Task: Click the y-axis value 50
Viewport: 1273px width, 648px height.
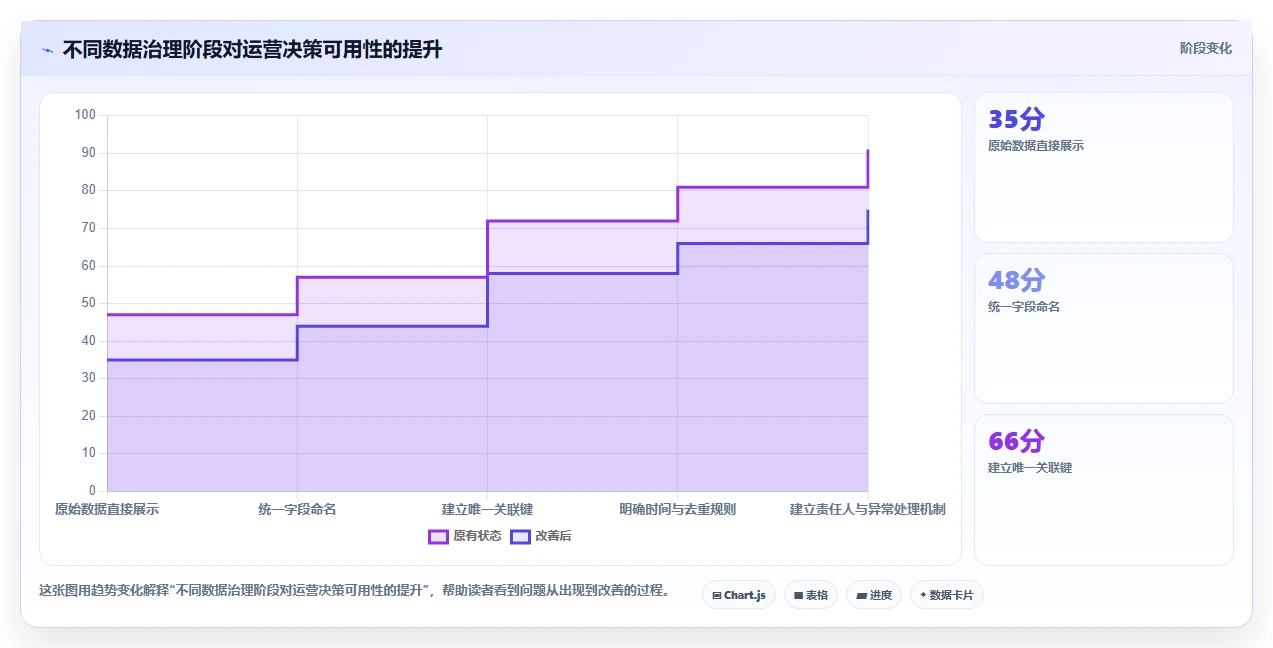Action: (88, 303)
